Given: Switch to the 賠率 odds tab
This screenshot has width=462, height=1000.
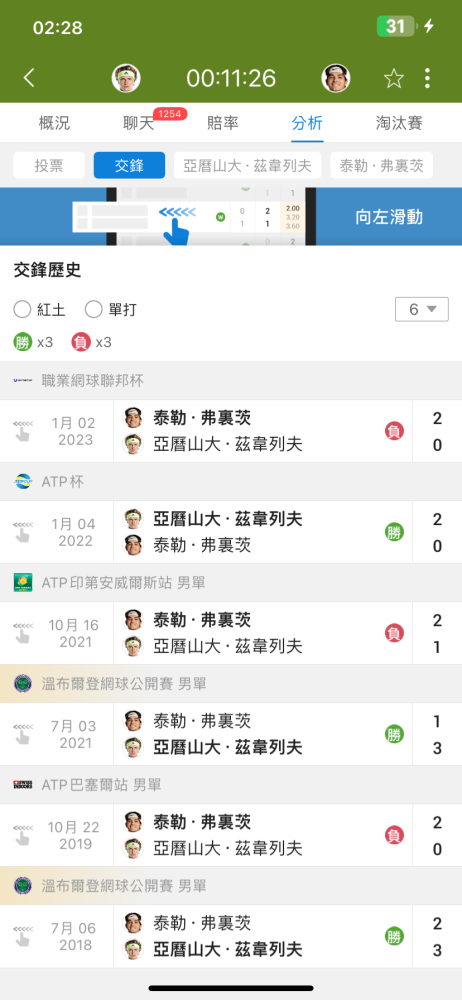Looking at the screenshot, I should (x=223, y=122).
